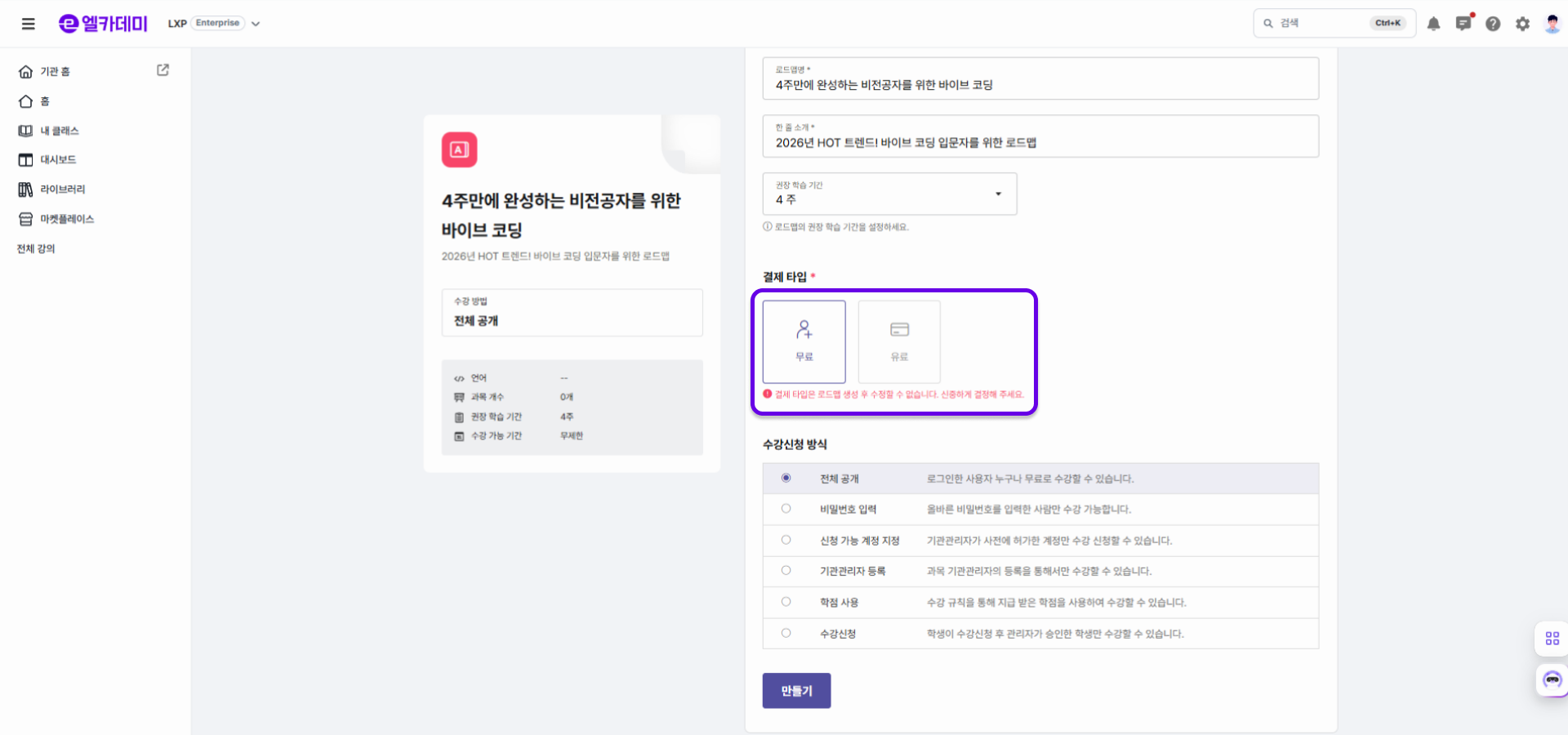Image resolution: width=1568 pixels, height=735 pixels.
Task: Go to 라이브러리 in the sidebar
Action: 62,189
